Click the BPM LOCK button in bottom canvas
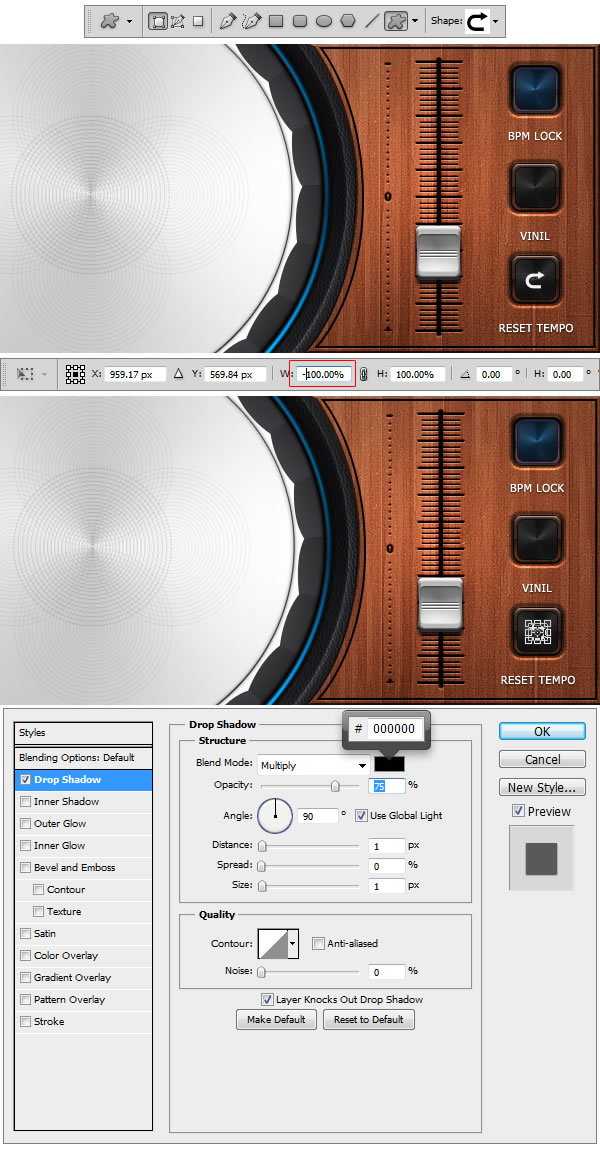Image resolution: width=600 pixels, height=1150 pixels. (x=536, y=442)
